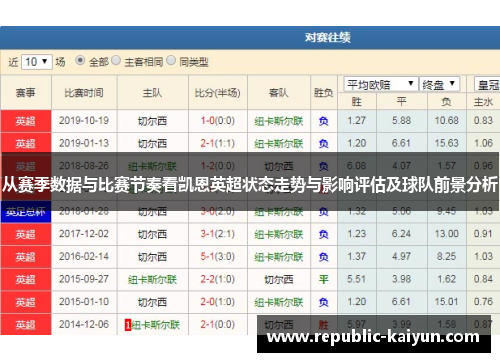Viewport: 500px width, 362px height.
Task: Click the odds value 5.51
Action: point(357,279)
